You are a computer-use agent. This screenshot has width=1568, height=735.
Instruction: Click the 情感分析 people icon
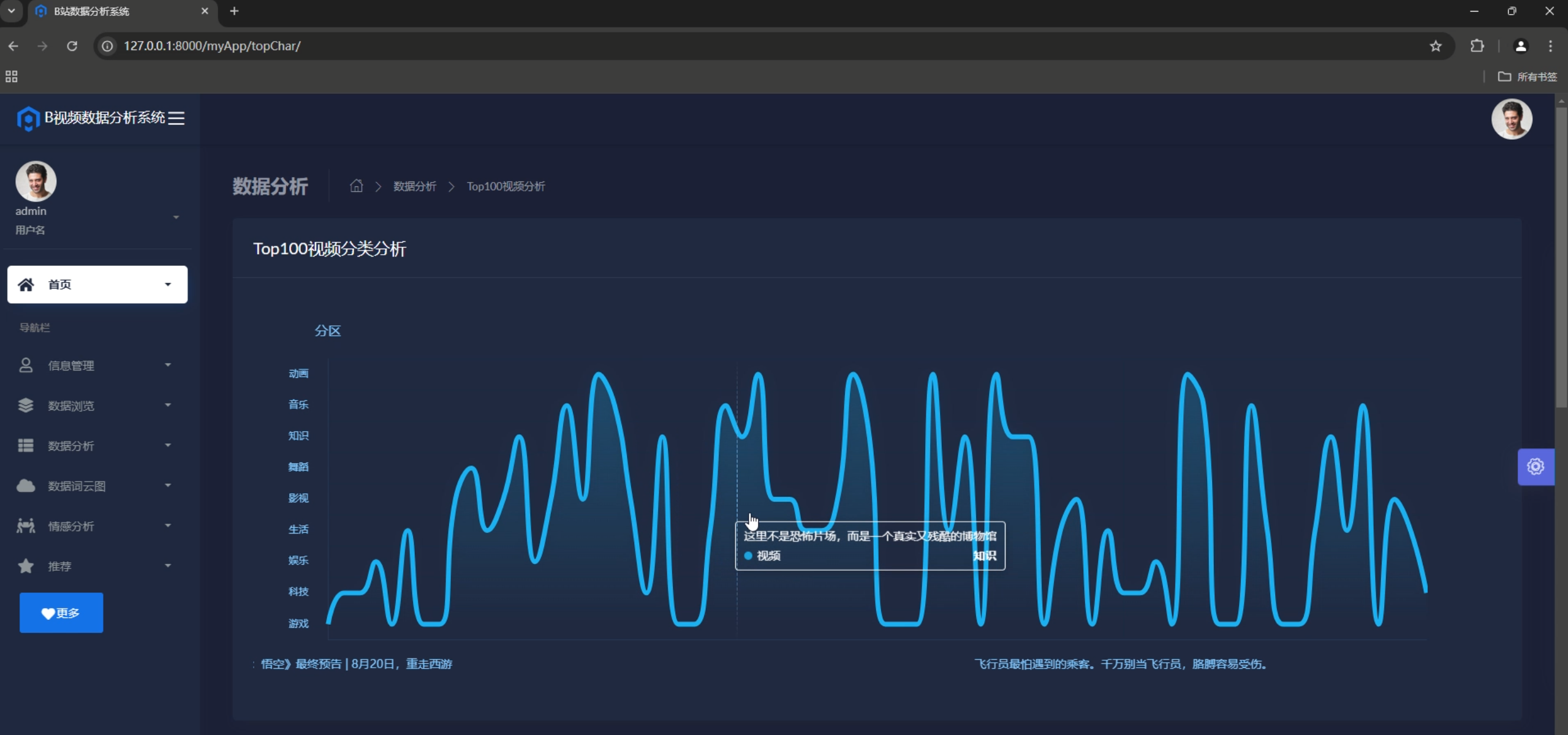tap(26, 526)
